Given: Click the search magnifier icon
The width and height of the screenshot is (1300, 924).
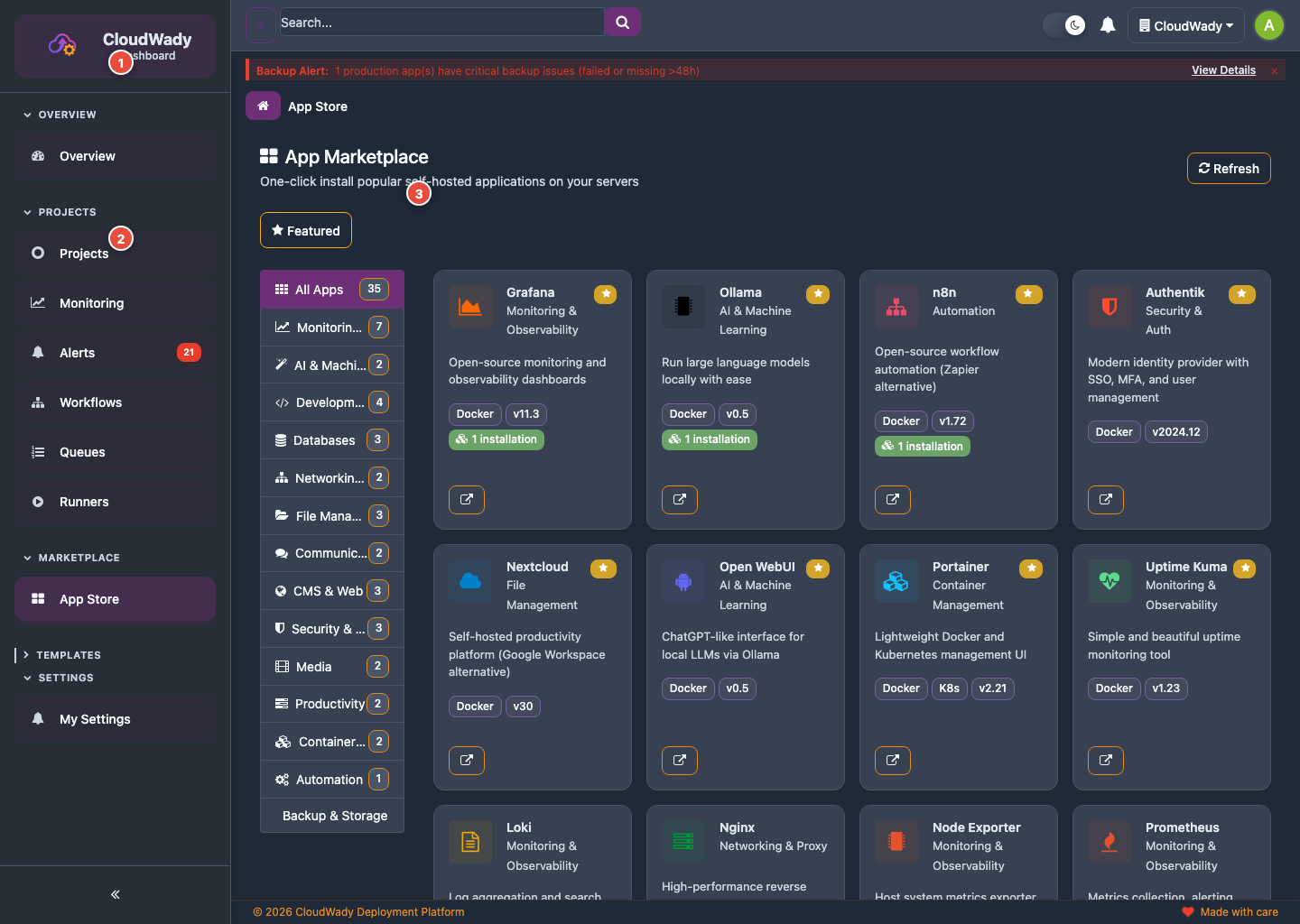Looking at the screenshot, I should (622, 22).
